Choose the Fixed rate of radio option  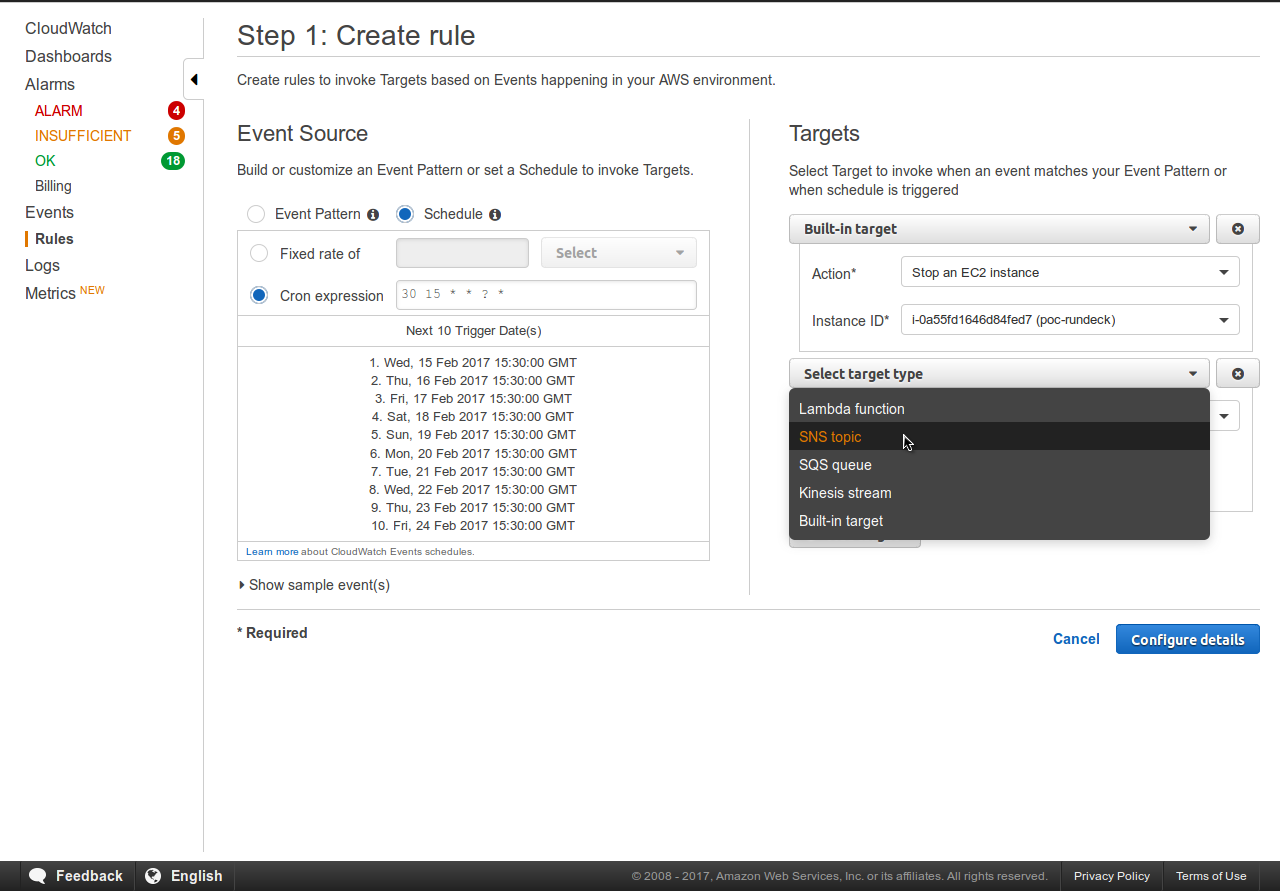[x=259, y=253]
